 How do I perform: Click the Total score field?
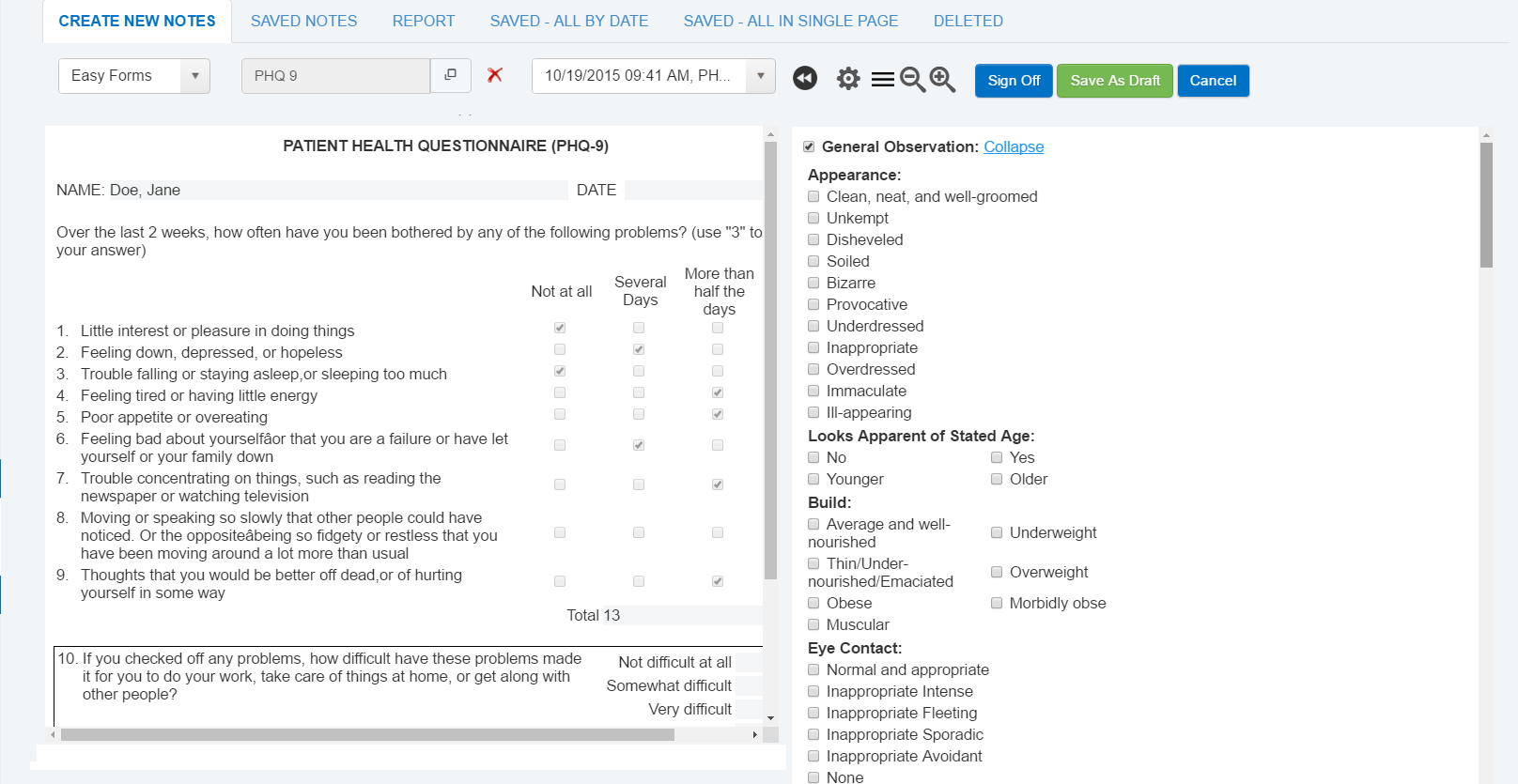pyautogui.click(x=682, y=615)
